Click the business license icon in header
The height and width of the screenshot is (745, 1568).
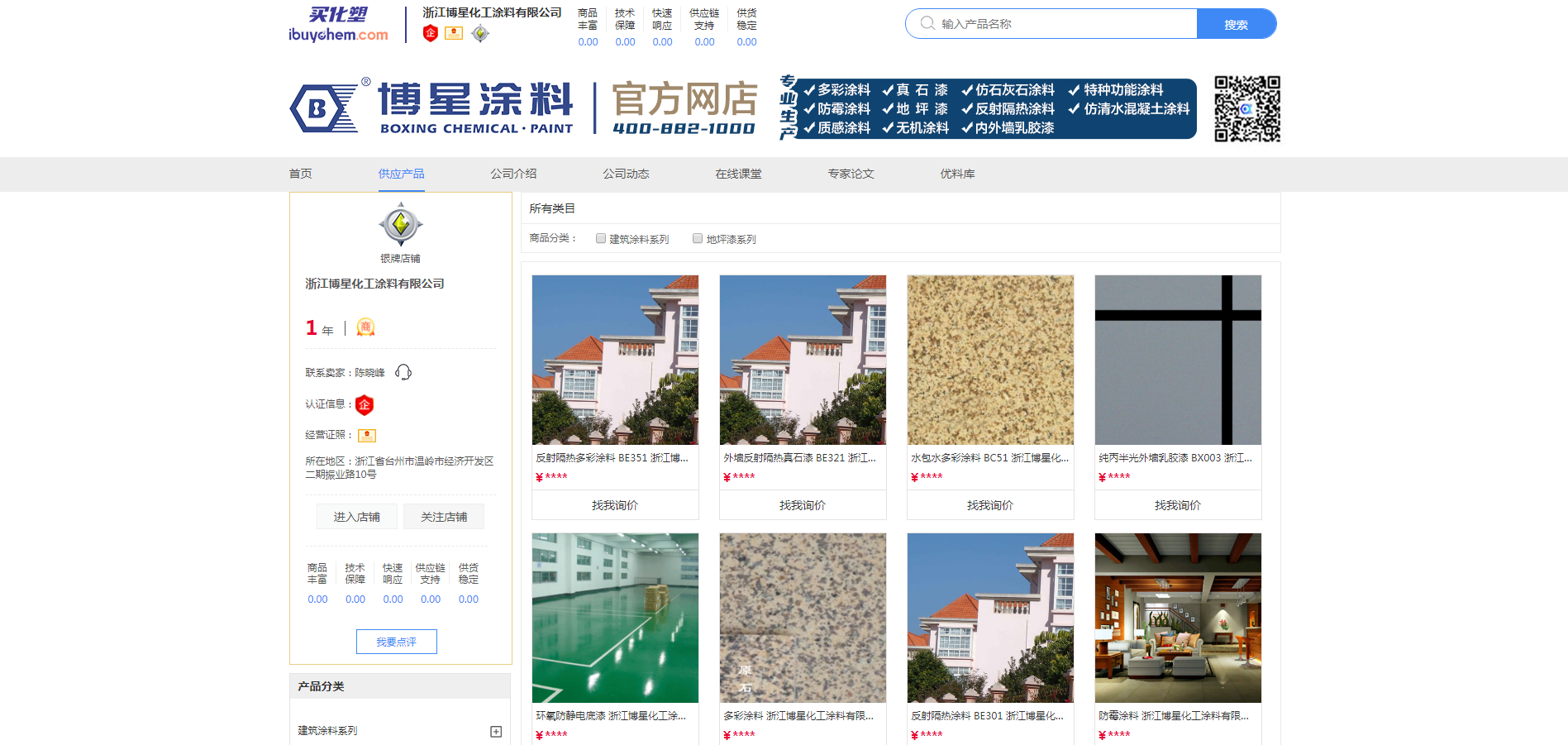point(454,33)
